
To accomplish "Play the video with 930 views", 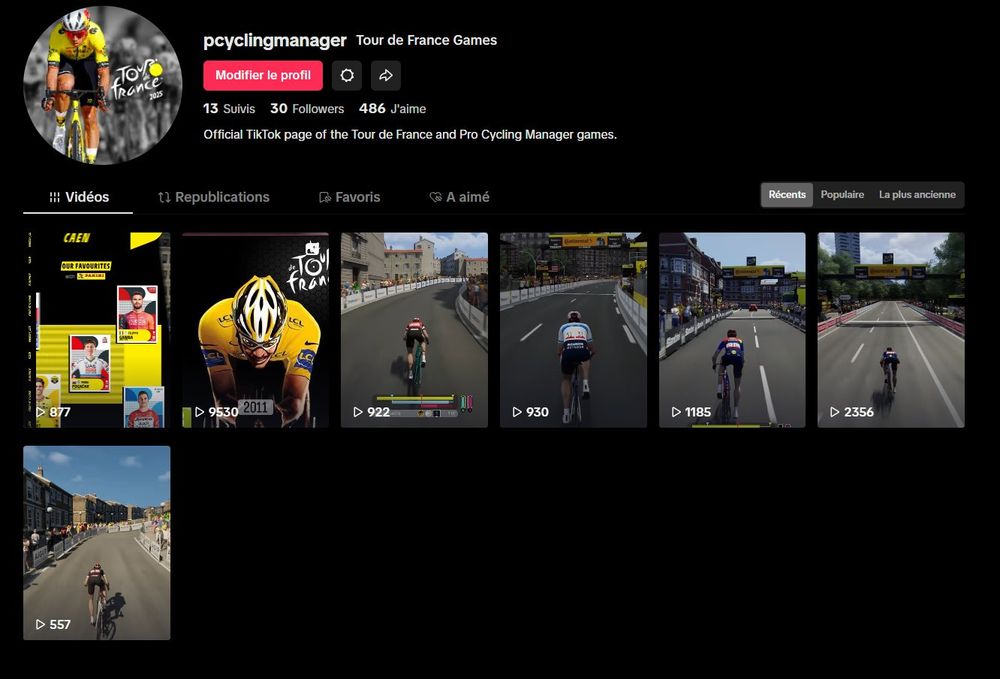I will 573,330.
